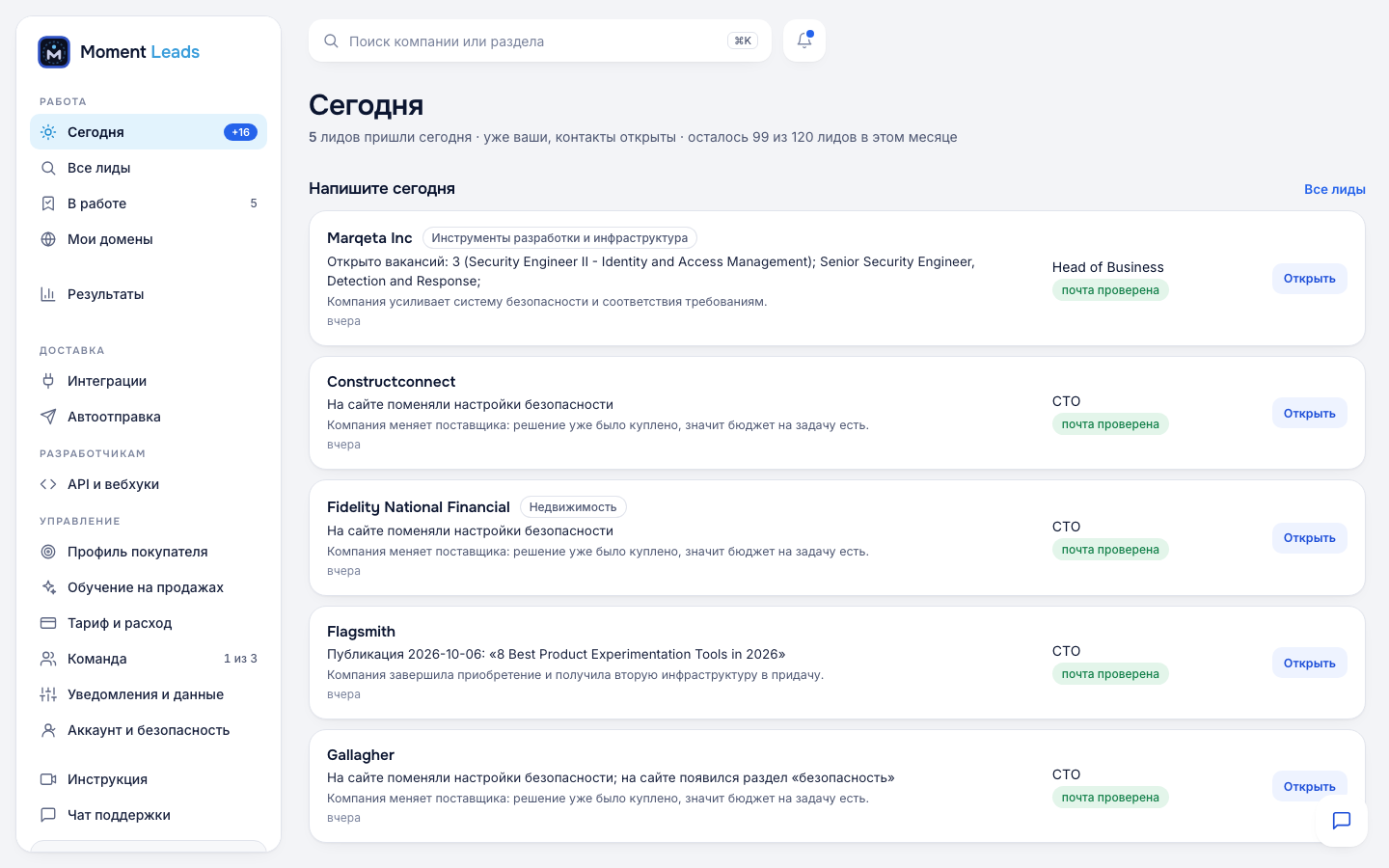
Task: Open the Constructconnect lead
Action: point(1309,413)
